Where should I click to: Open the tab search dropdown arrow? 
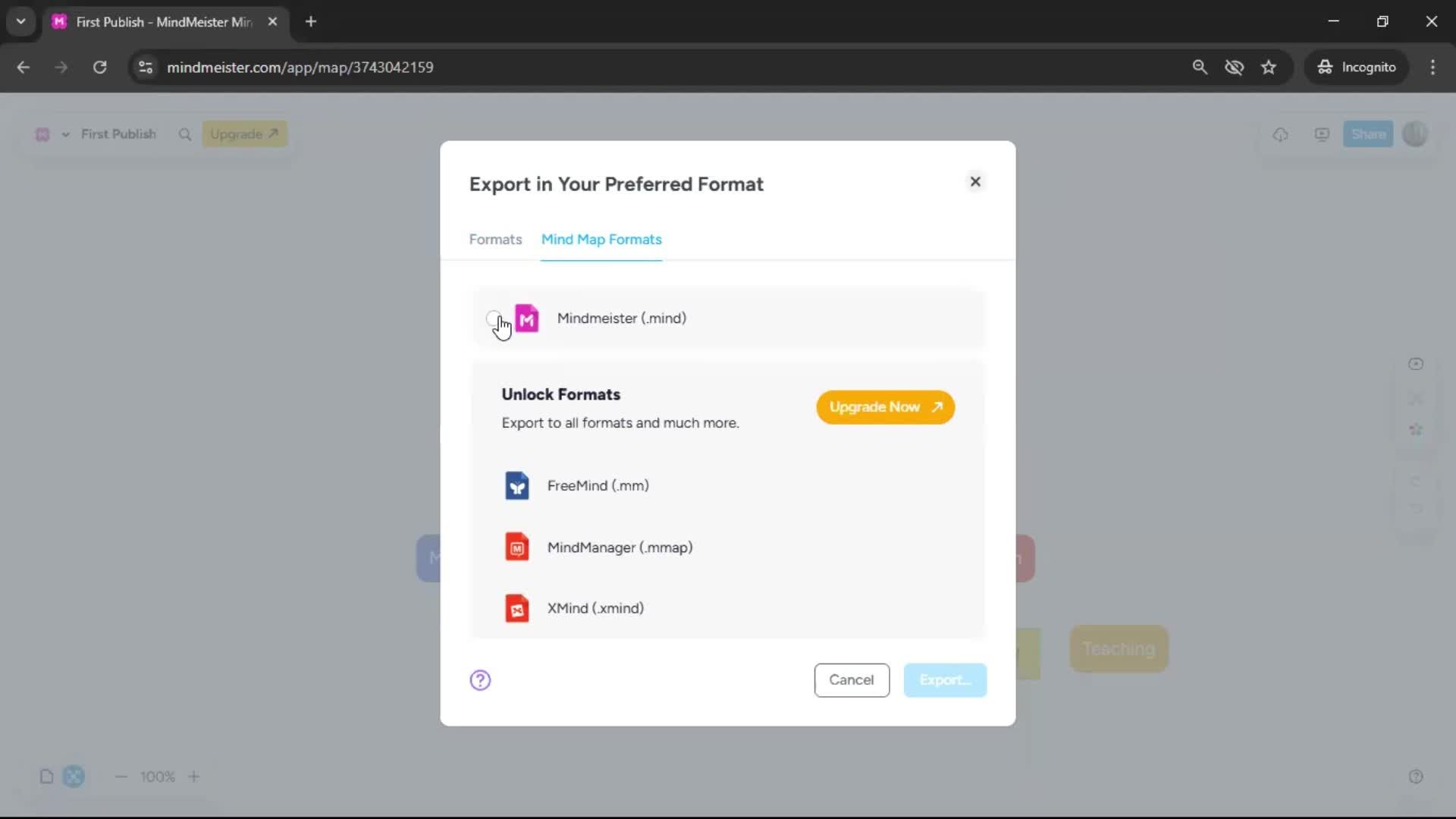pos(21,22)
